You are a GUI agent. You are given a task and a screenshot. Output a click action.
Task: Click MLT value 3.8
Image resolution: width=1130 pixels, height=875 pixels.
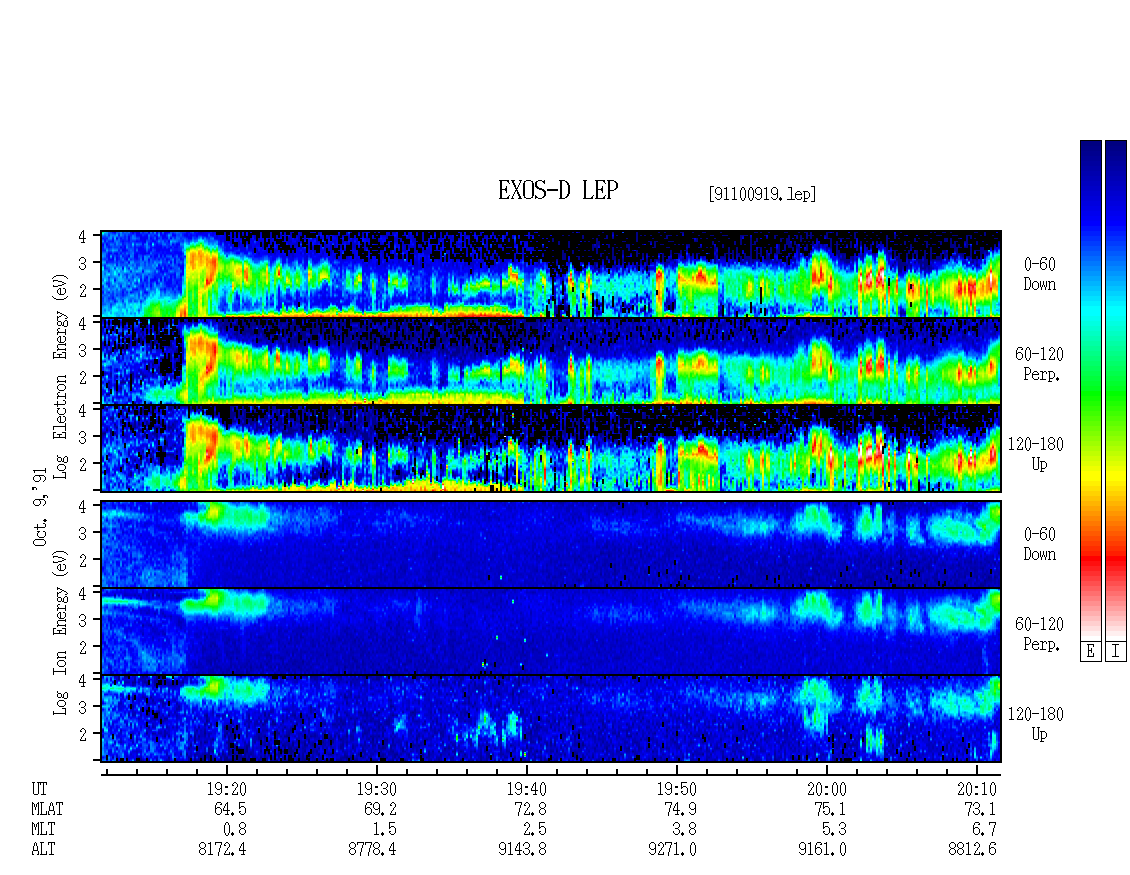point(684,830)
